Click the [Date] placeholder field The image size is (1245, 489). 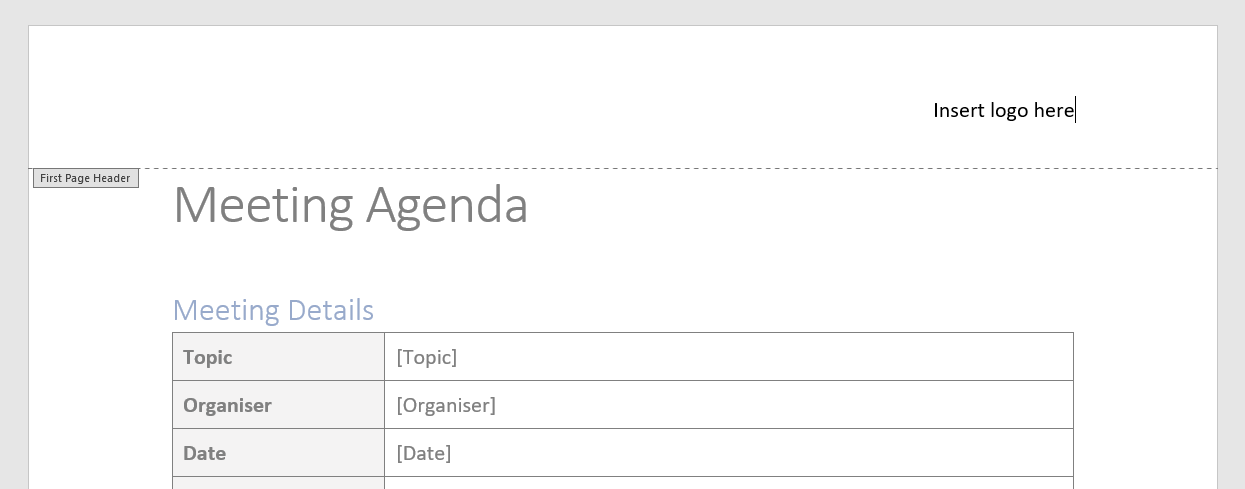424,453
